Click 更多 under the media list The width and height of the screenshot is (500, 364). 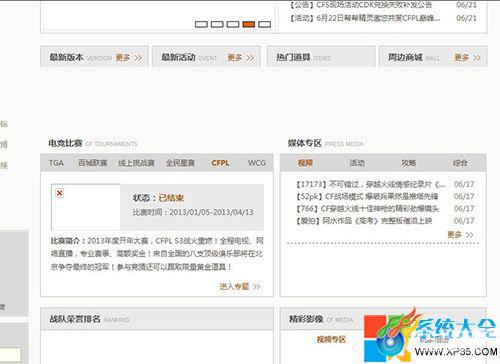pyautogui.click(x=460, y=235)
